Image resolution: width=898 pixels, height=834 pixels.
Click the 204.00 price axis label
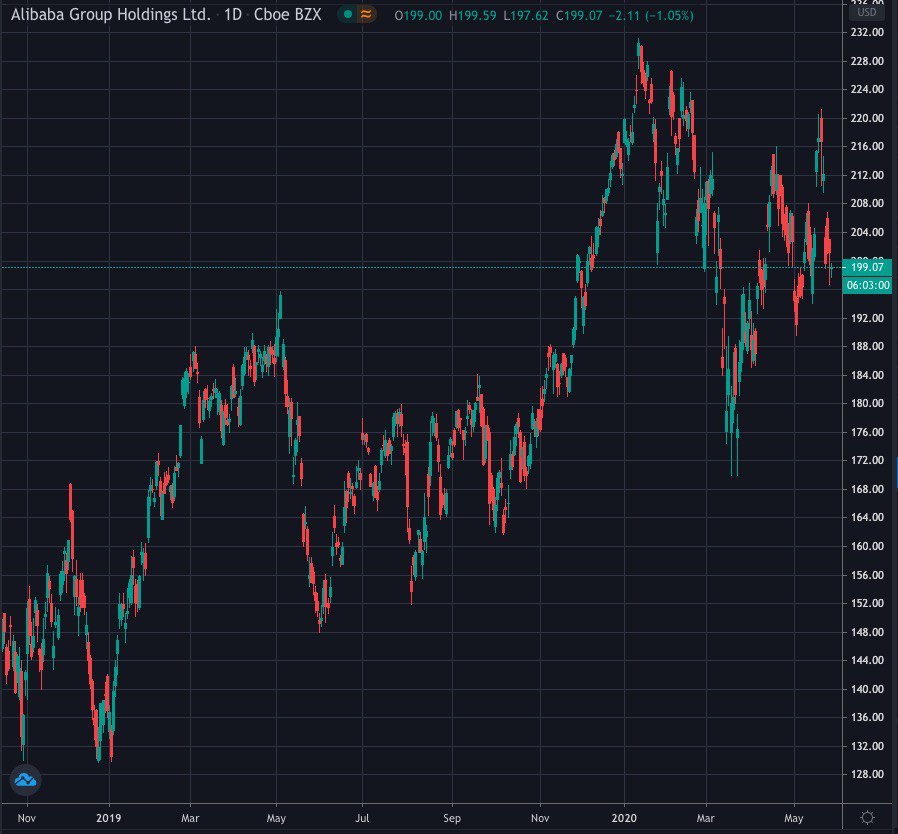pos(867,231)
